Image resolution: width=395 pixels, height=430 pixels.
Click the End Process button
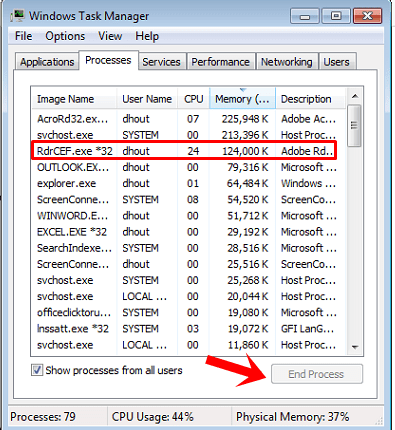(317, 374)
